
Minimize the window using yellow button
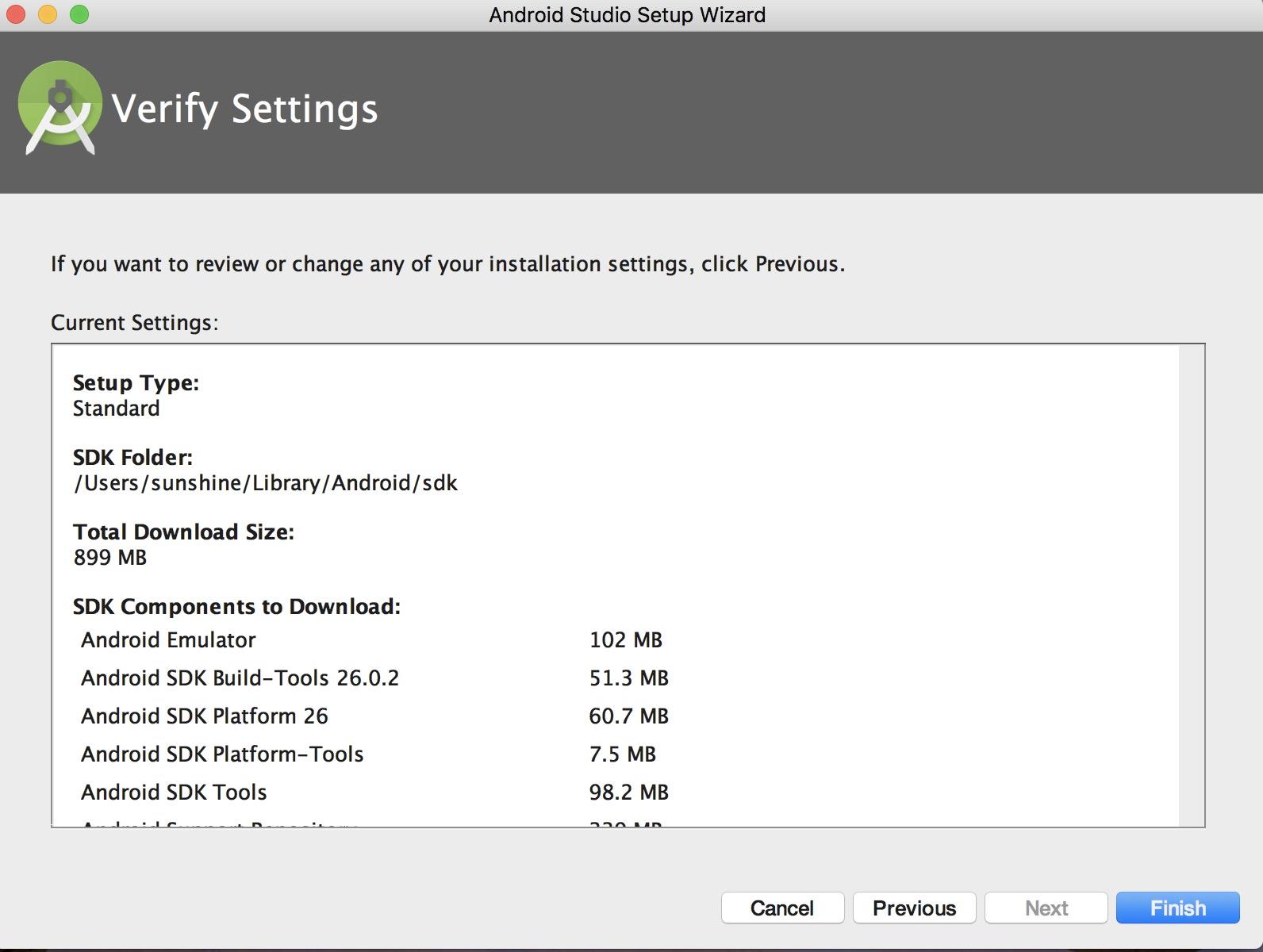coord(48,14)
